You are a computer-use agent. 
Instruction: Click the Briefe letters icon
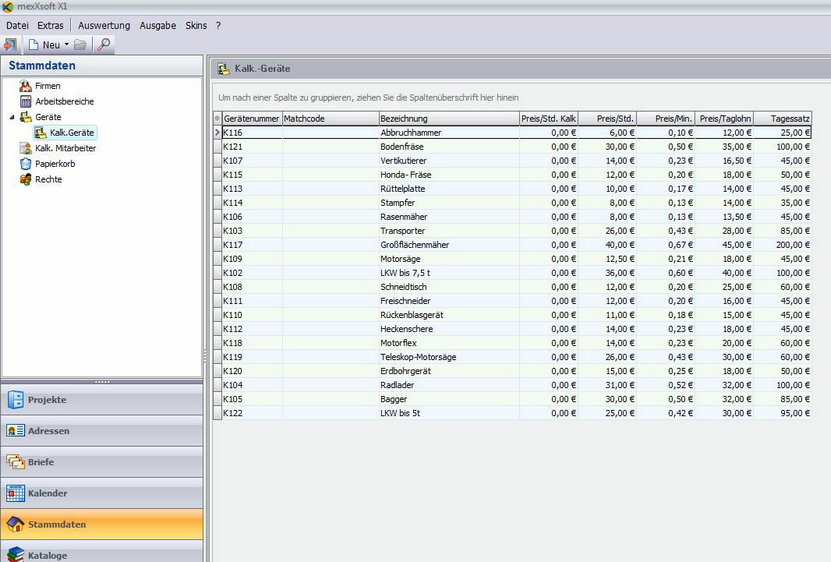[15, 462]
